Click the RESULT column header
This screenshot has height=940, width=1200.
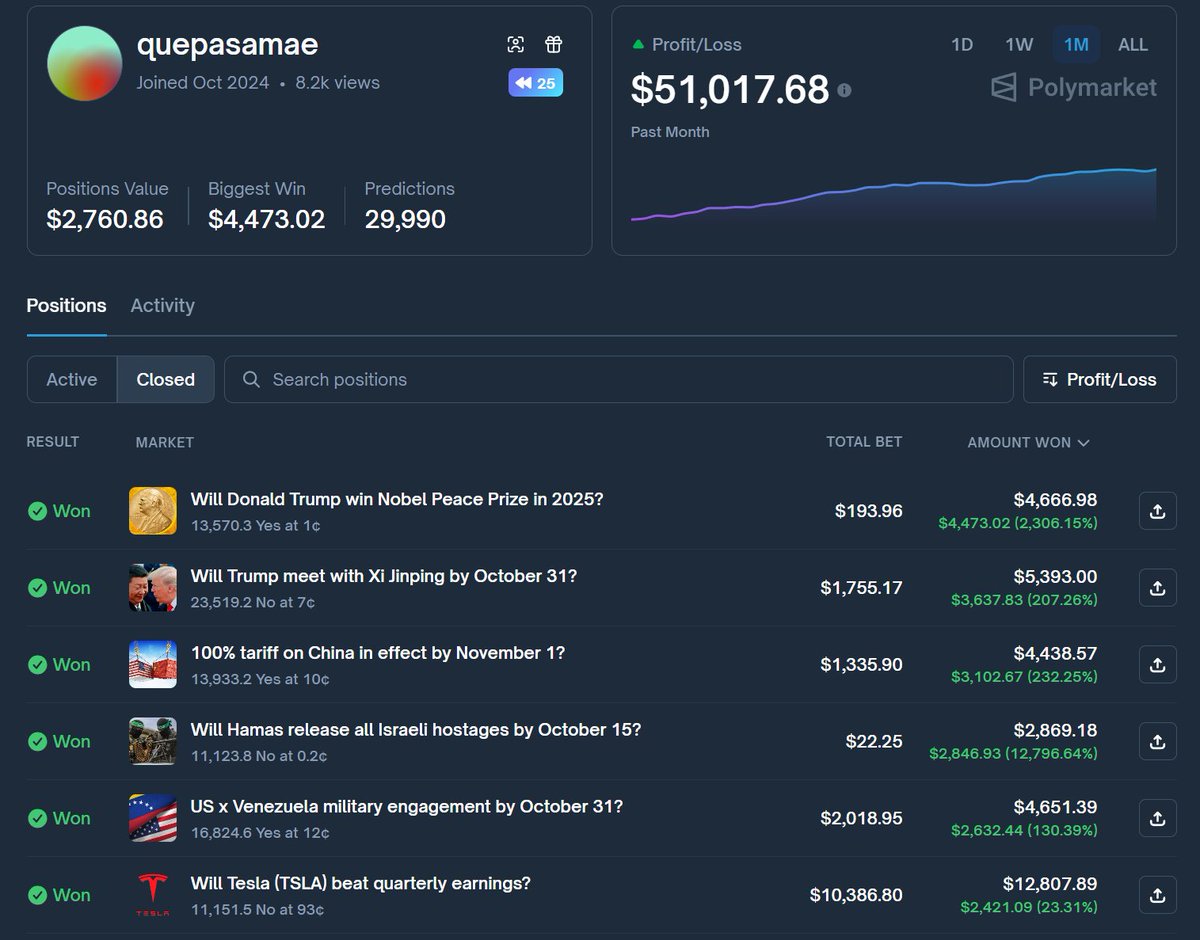[52, 441]
